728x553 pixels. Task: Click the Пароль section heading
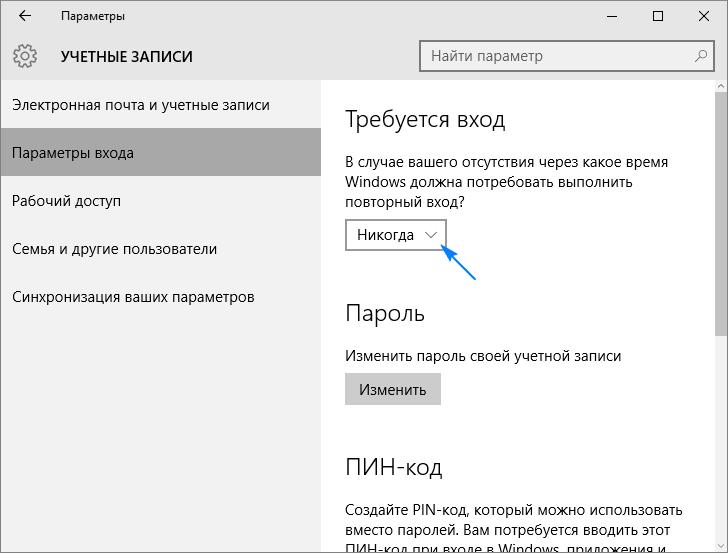click(x=385, y=313)
